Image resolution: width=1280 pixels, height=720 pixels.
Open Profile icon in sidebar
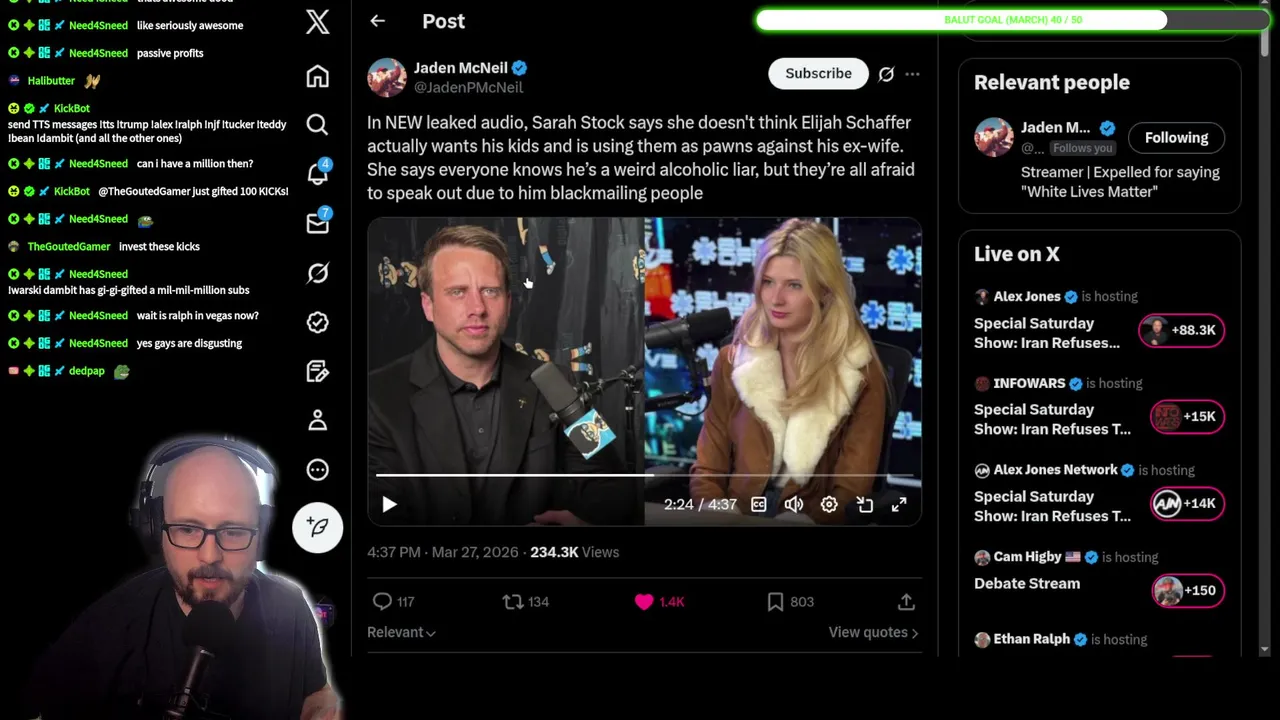coord(317,420)
